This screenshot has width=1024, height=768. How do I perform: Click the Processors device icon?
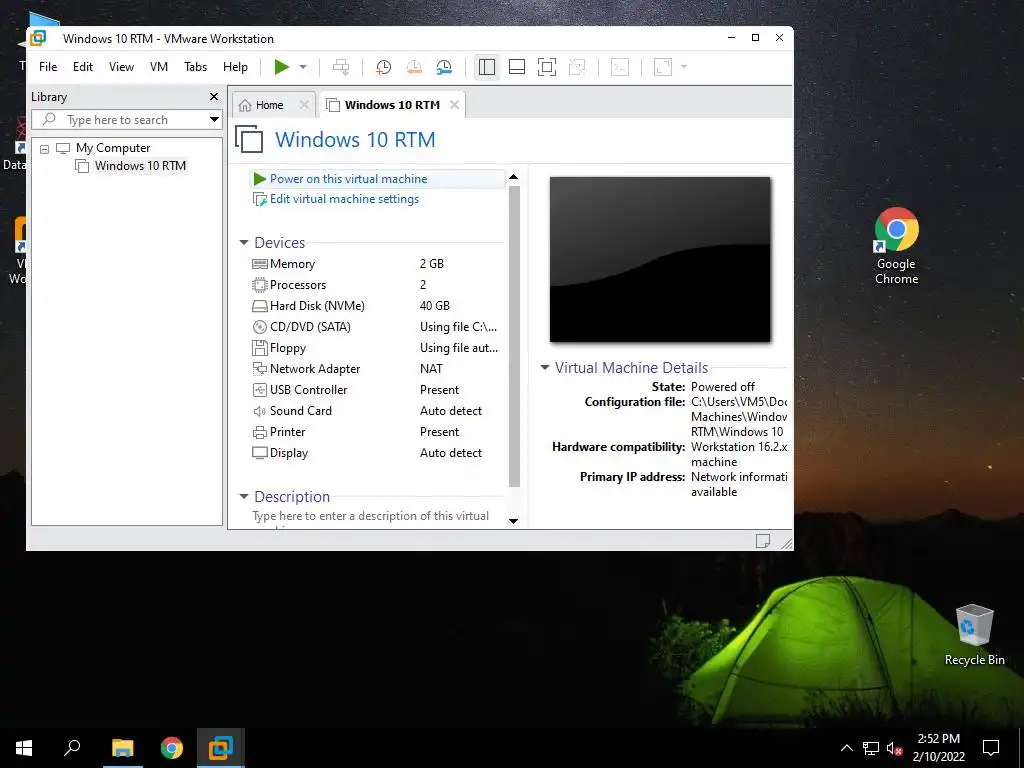point(260,285)
